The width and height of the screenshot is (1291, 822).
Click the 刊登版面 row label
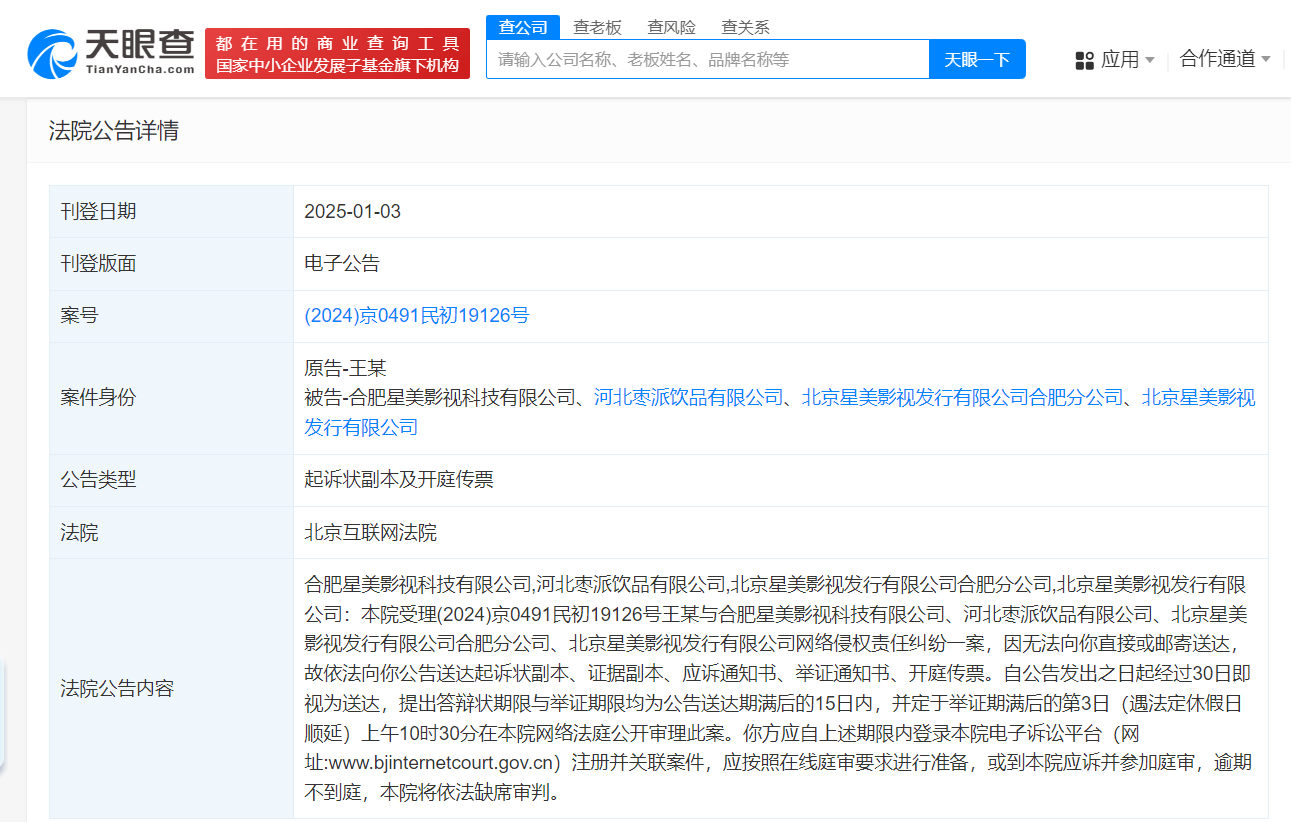pos(98,264)
